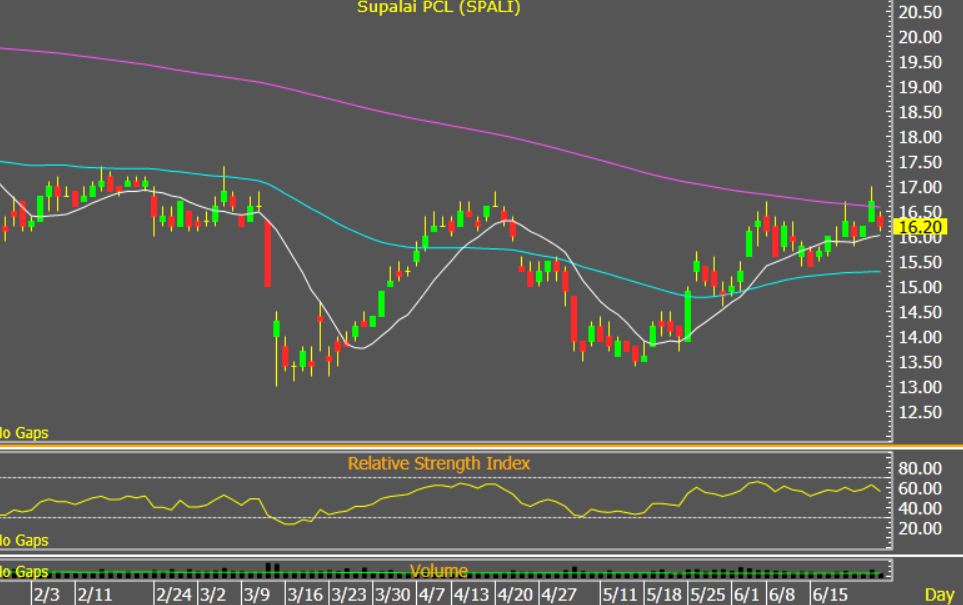Click the 14.50 price axis label
The width and height of the screenshot is (963, 605).
point(920,313)
